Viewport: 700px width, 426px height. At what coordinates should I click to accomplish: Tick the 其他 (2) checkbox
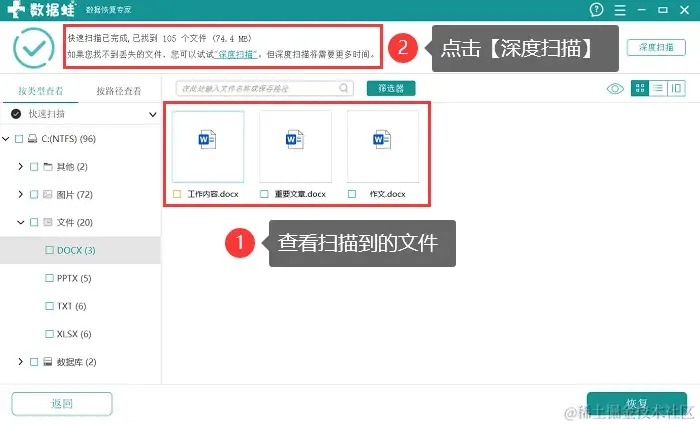(x=34, y=167)
